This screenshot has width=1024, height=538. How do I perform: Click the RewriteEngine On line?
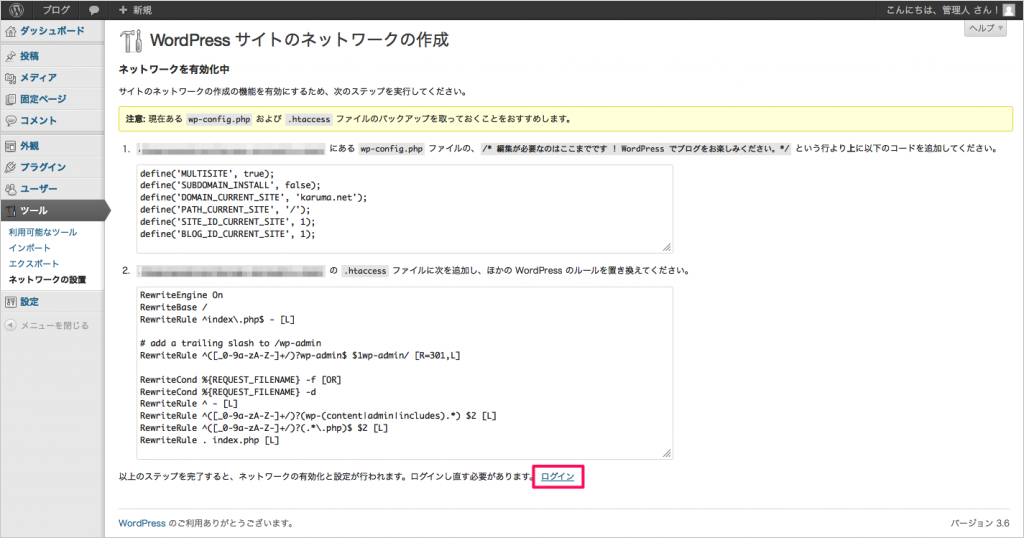coord(182,295)
